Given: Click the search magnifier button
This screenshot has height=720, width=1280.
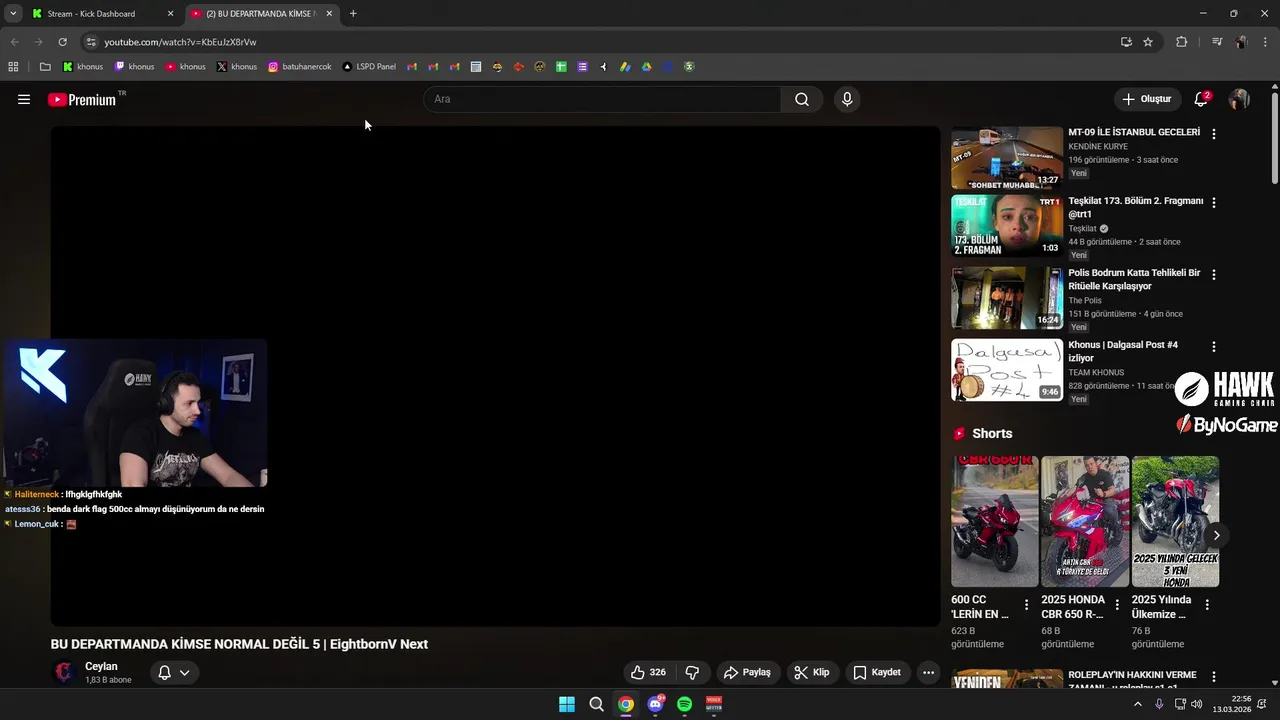Looking at the screenshot, I should pyautogui.click(x=802, y=99).
